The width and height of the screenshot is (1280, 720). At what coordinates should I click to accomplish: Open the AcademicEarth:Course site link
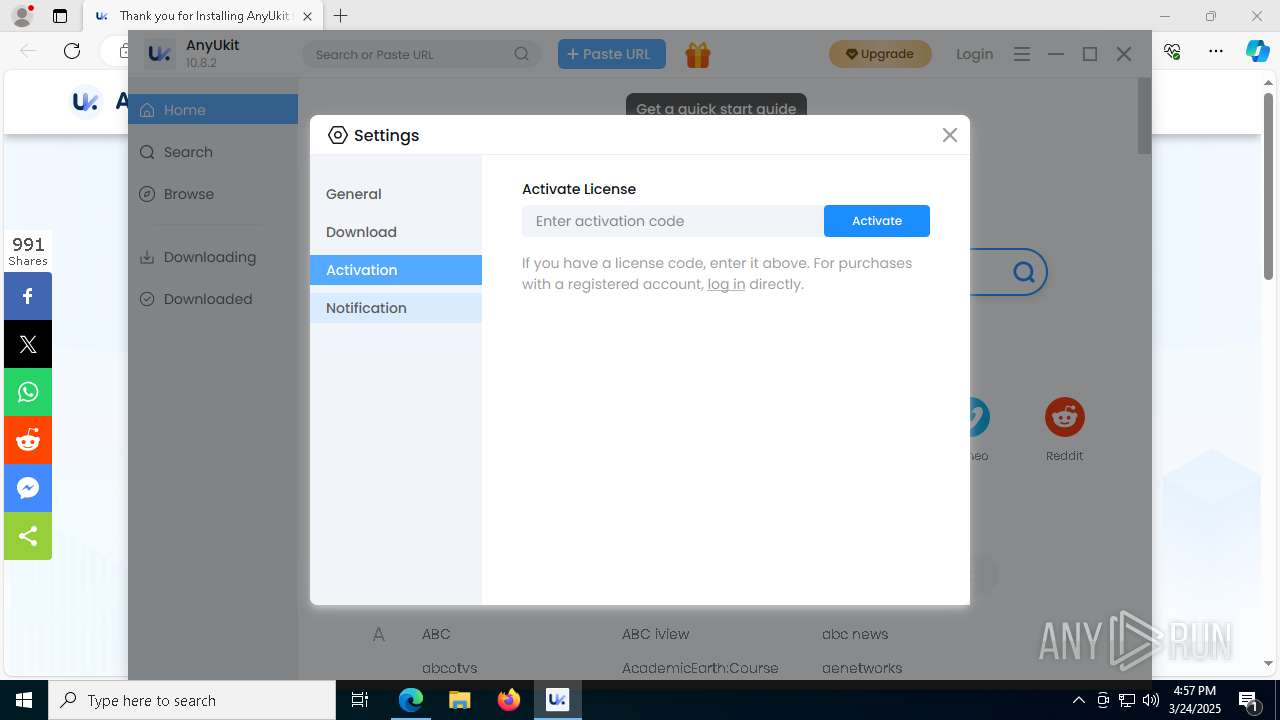coord(700,668)
